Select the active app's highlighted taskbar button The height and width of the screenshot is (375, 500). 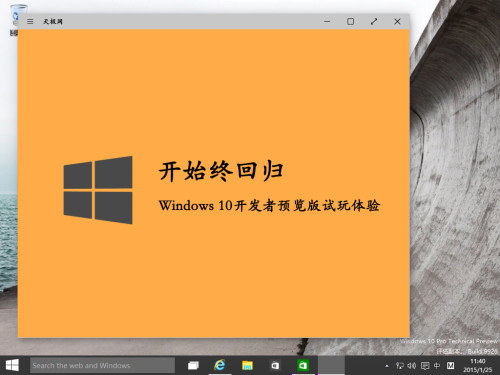coord(331,365)
